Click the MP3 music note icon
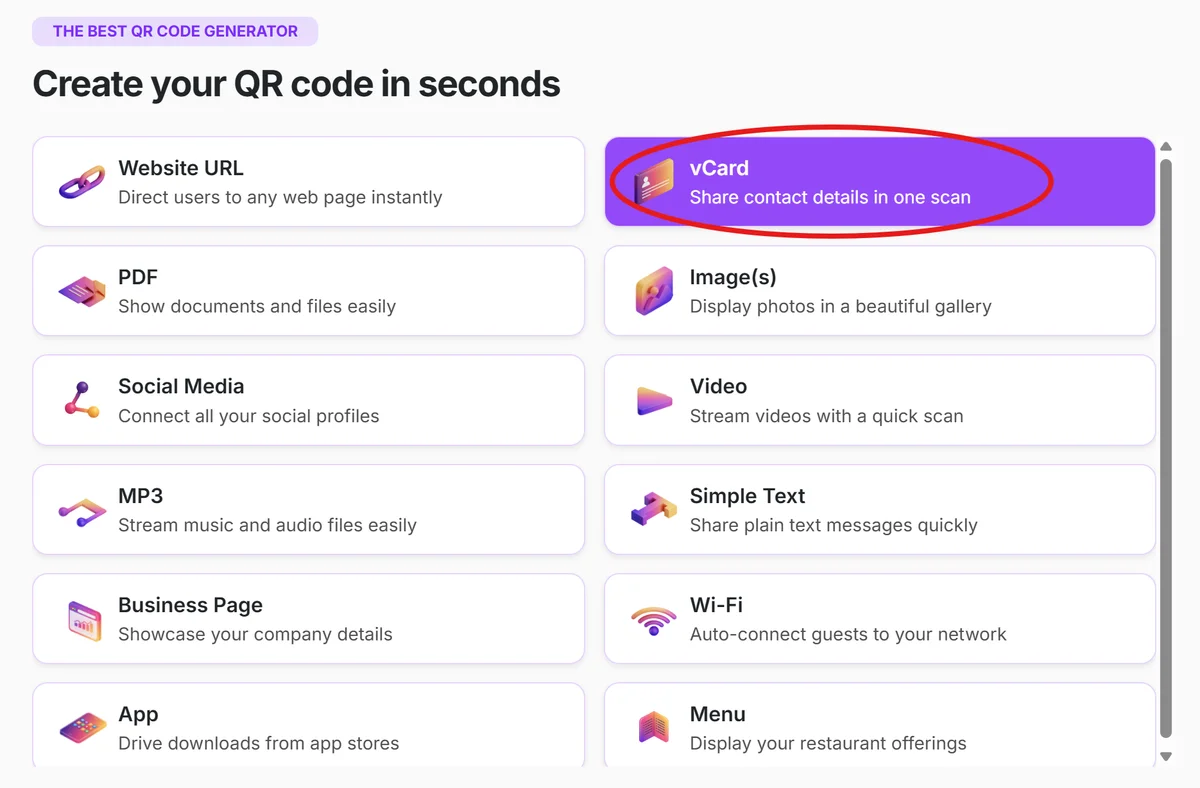1200x788 pixels. [x=83, y=509]
